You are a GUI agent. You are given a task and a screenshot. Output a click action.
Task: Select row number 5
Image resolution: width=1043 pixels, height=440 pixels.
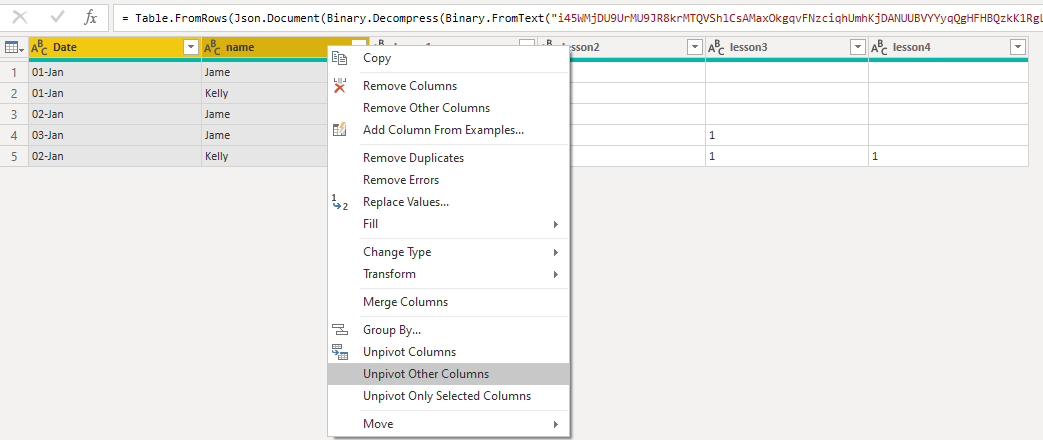[x=14, y=156]
